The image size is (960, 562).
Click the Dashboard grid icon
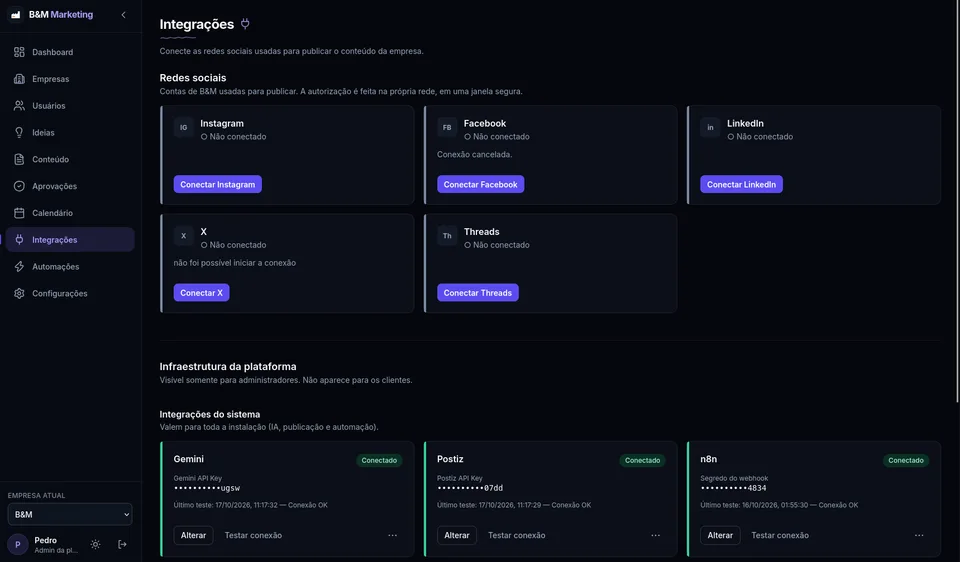[x=20, y=52]
